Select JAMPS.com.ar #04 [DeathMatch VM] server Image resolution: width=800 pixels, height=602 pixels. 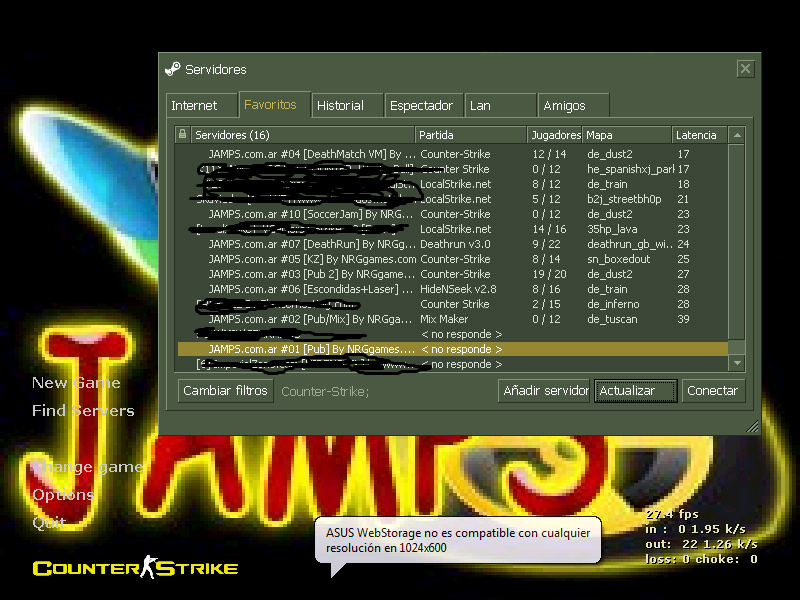(452, 154)
